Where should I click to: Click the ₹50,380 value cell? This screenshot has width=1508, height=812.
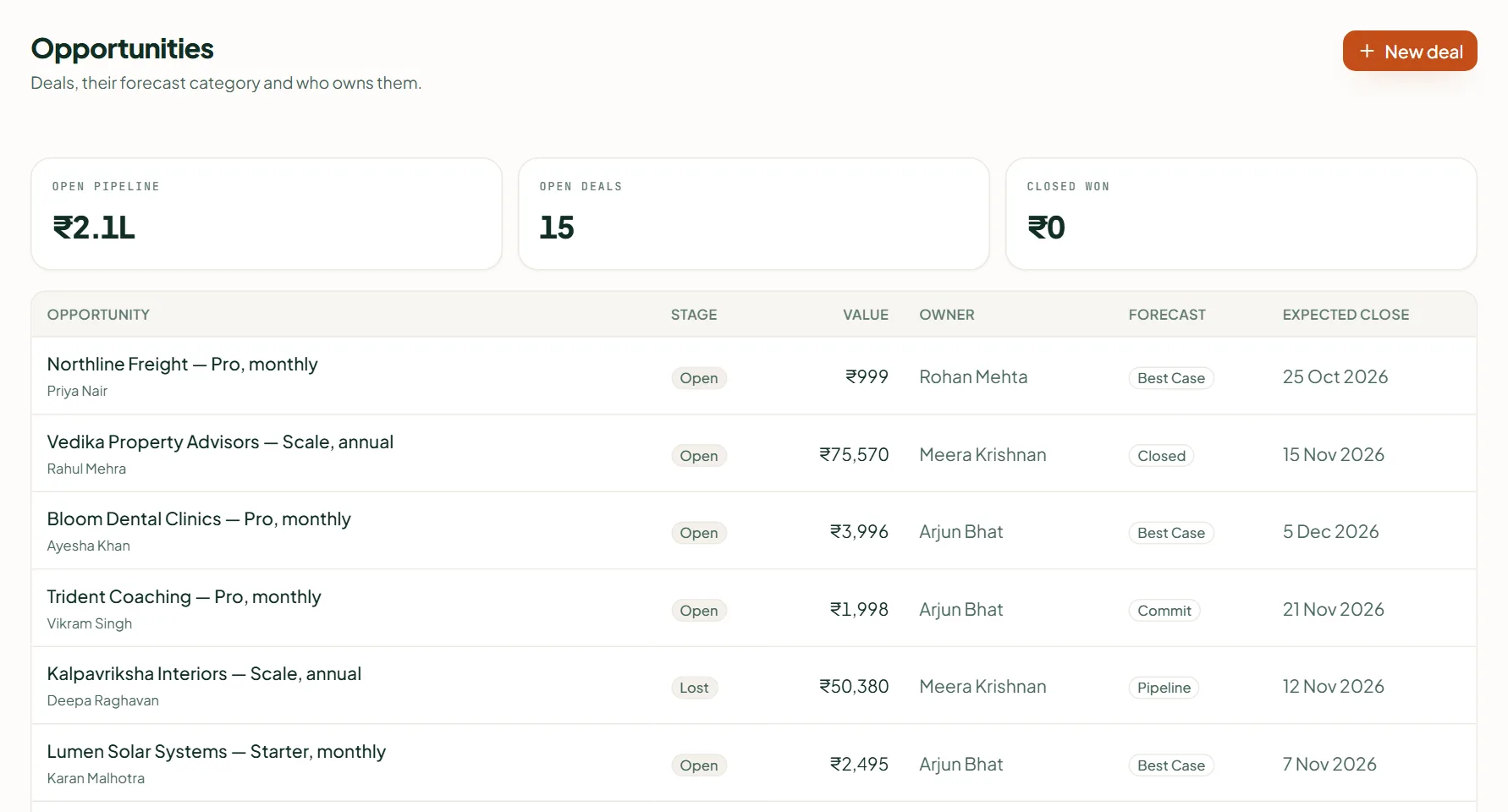pos(854,687)
